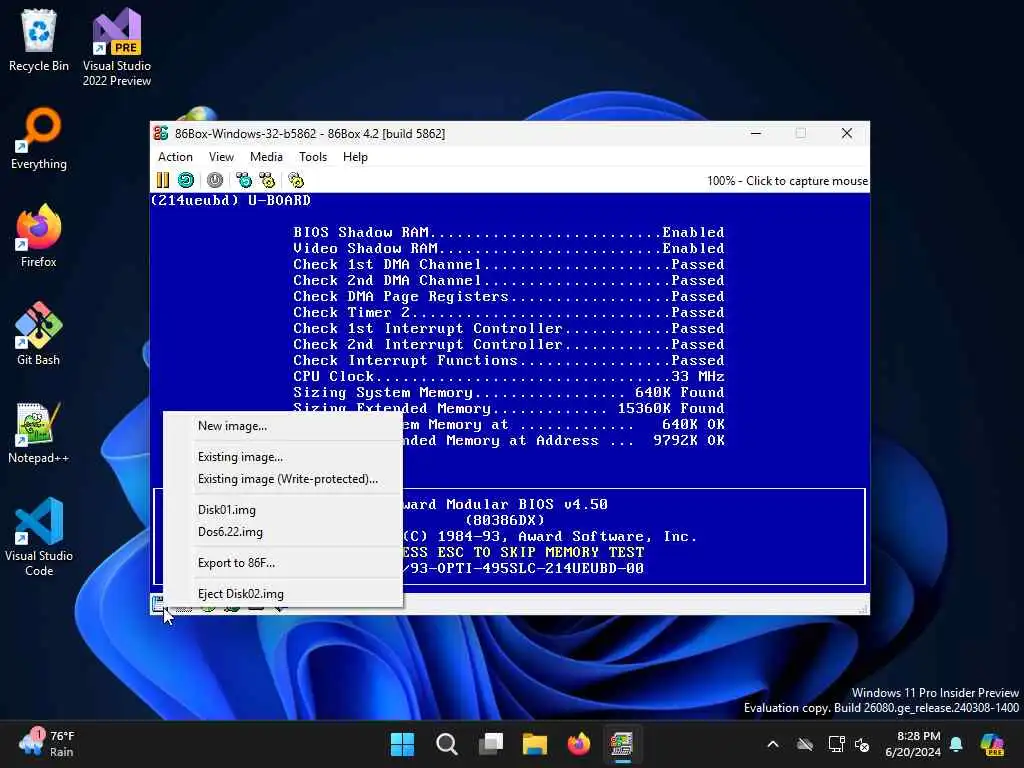The width and height of the screenshot is (1024, 768).
Task: Click the hard reset toolbar icon
Action: (x=186, y=180)
